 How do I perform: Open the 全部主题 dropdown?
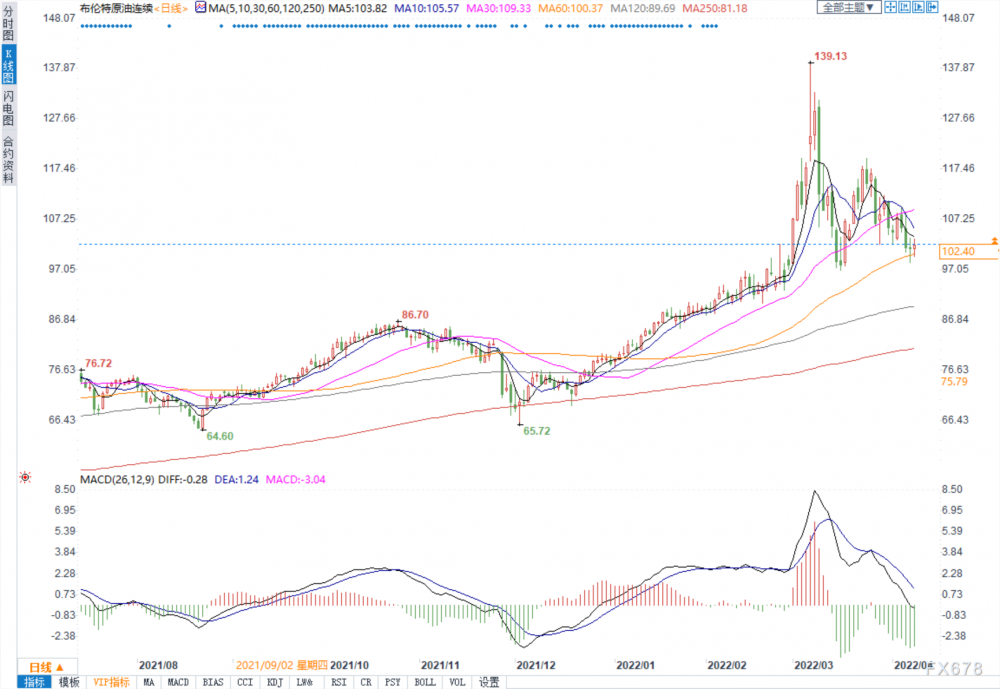tap(850, 8)
